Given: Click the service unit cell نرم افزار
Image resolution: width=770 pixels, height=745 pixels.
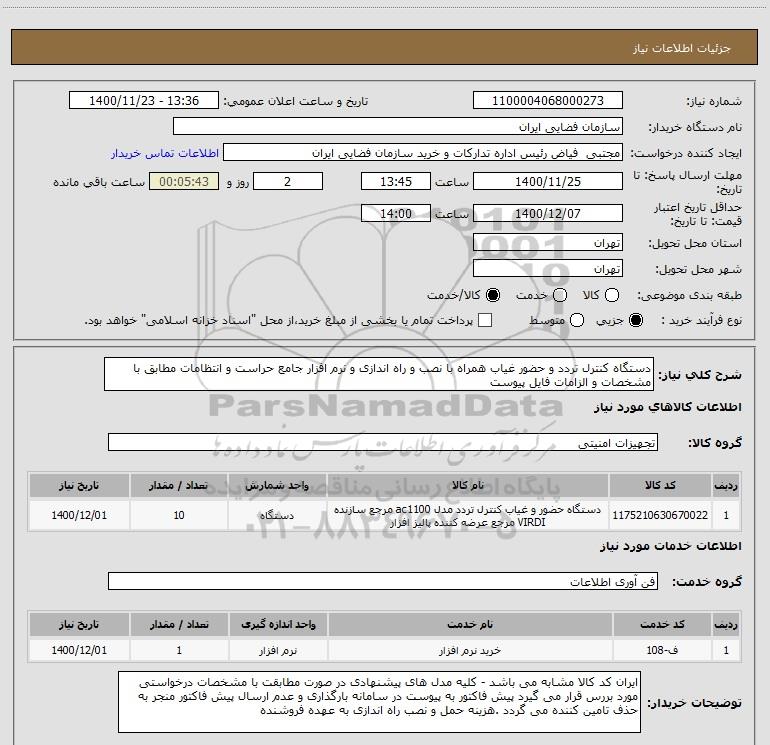Looking at the screenshot, I should (x=278, y=650).
